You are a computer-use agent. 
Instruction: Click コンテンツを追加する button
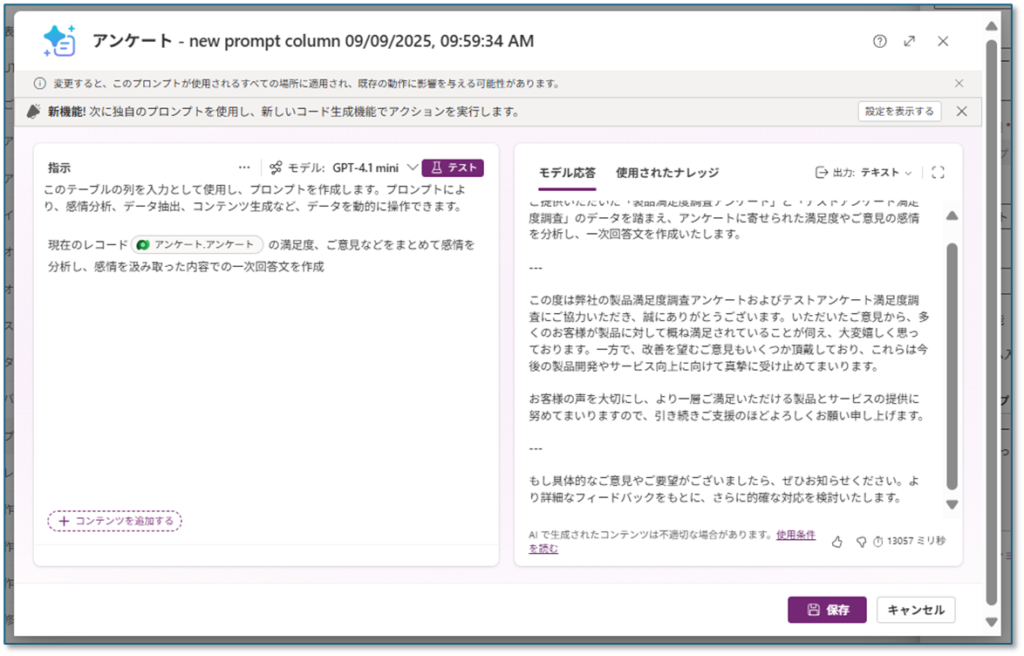(x=115, y=520)
